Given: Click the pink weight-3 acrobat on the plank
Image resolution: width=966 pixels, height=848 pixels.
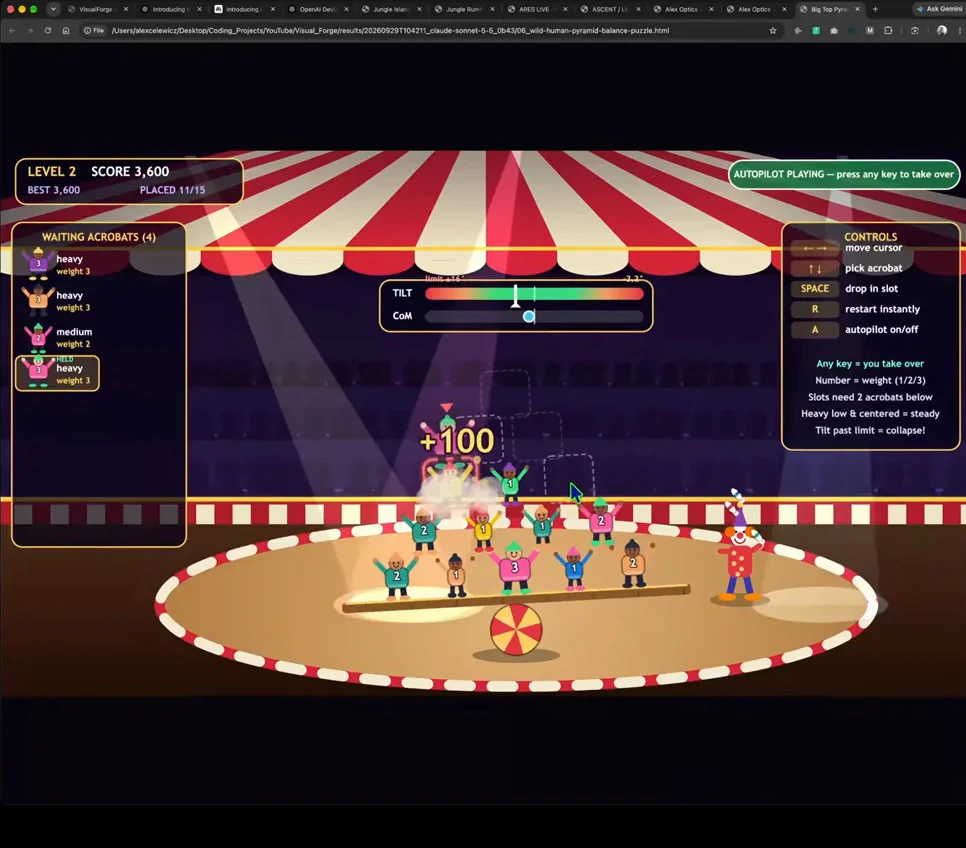Looking at the screenshot, I should coord(514,566).
